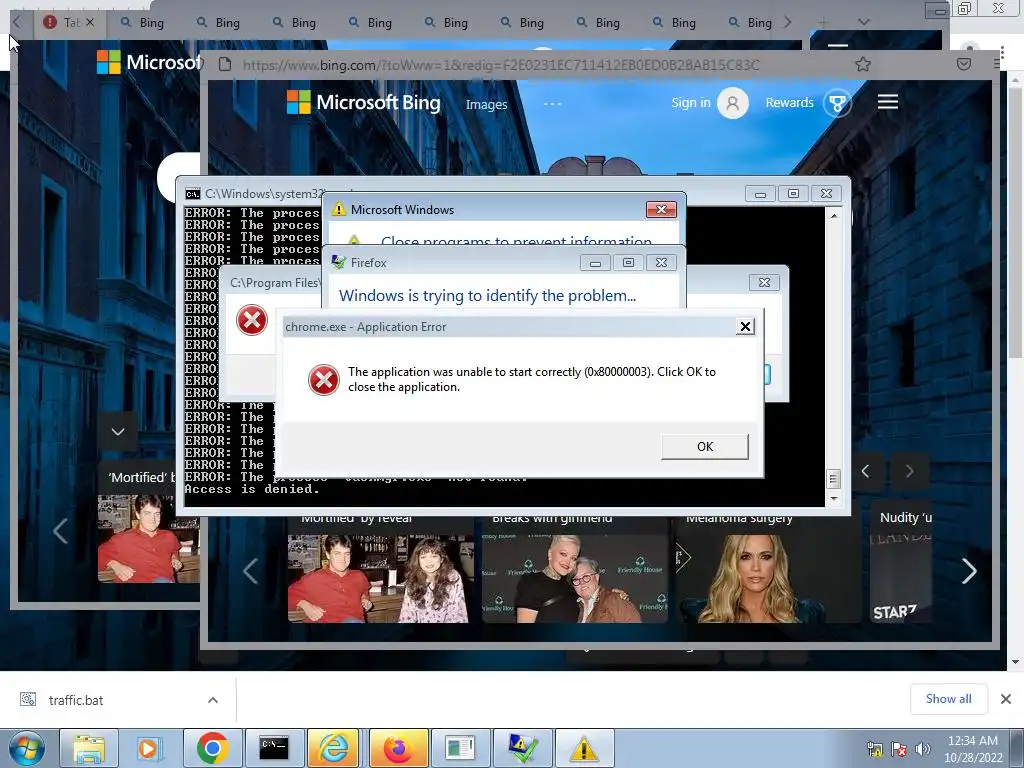Click the red error icon in Program Files dialog
This screenshot has width=1024, height=768.
click(251, 320)
